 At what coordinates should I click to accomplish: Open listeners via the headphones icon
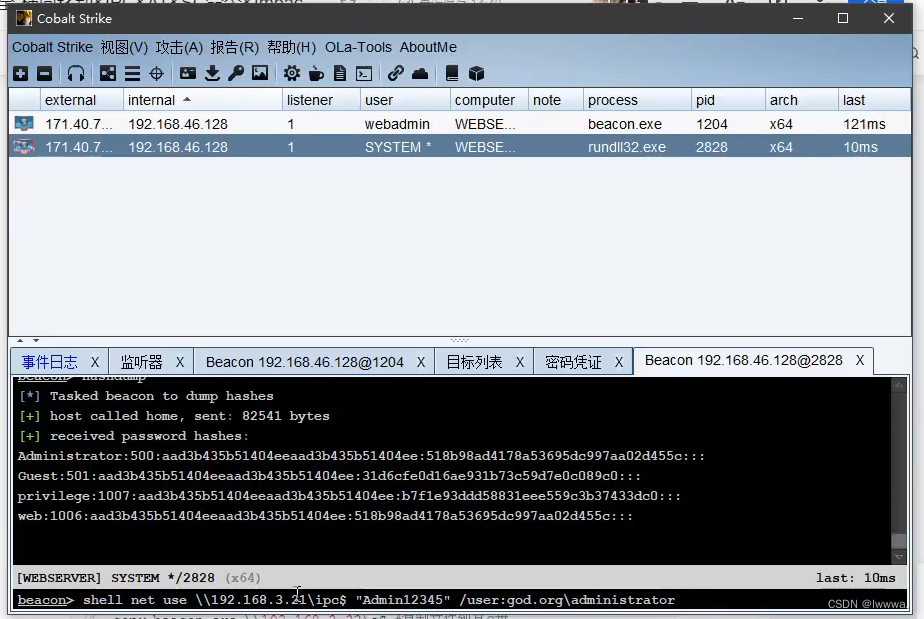coord(76,74)
